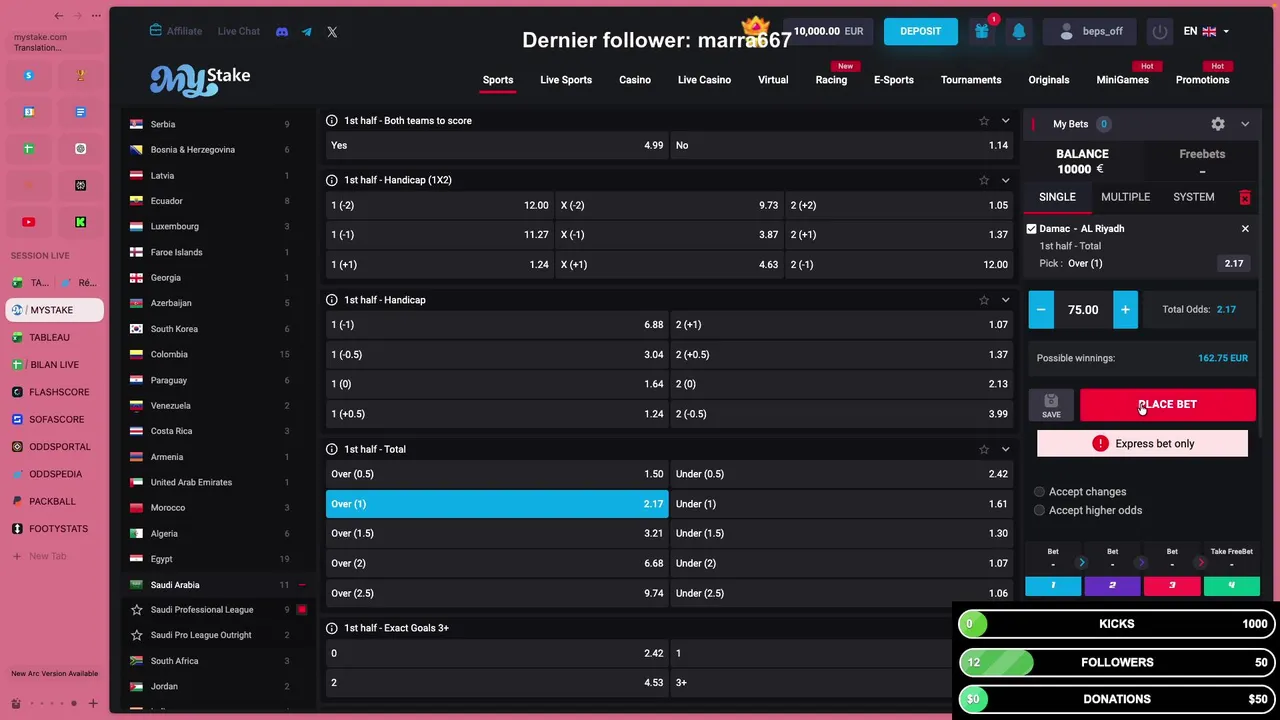
Task: Select Over (0.5) odds 1.50
Action: 497,474
